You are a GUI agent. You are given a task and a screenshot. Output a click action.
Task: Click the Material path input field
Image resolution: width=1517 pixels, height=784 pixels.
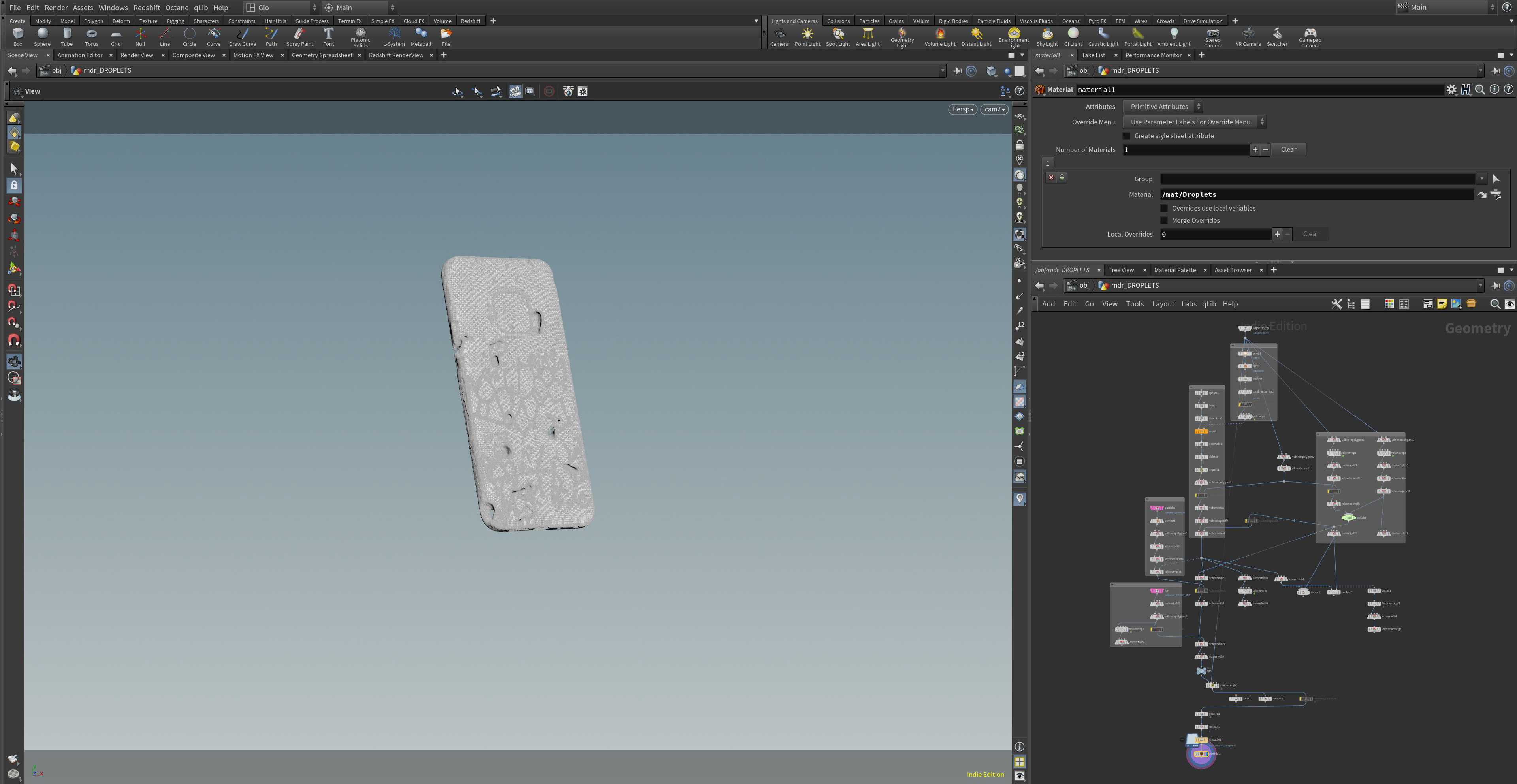1316,194
